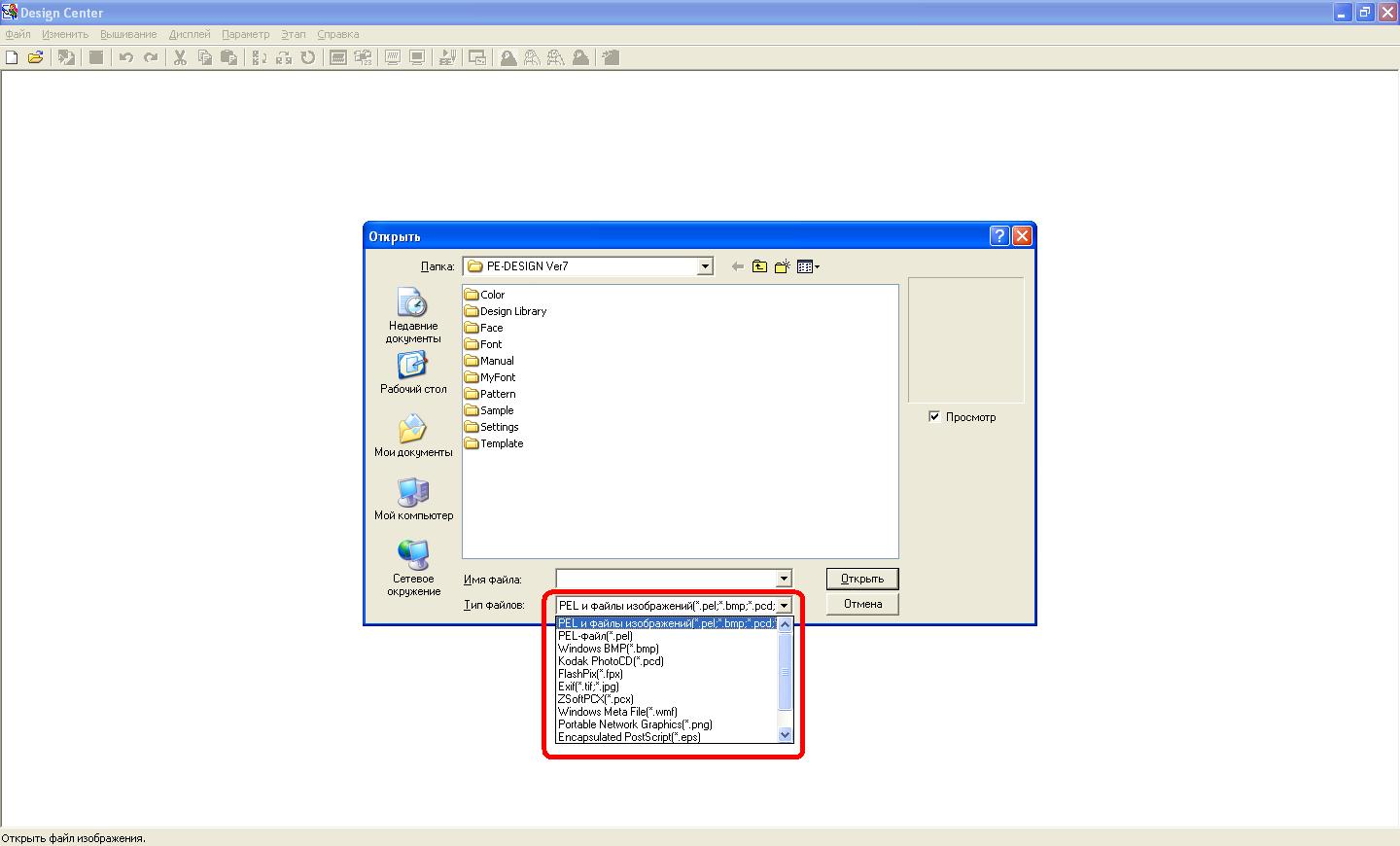Collapse the Тип файлов file type dropdown
The width and height of the screenshot is (1400, 846).
point(784,606)
